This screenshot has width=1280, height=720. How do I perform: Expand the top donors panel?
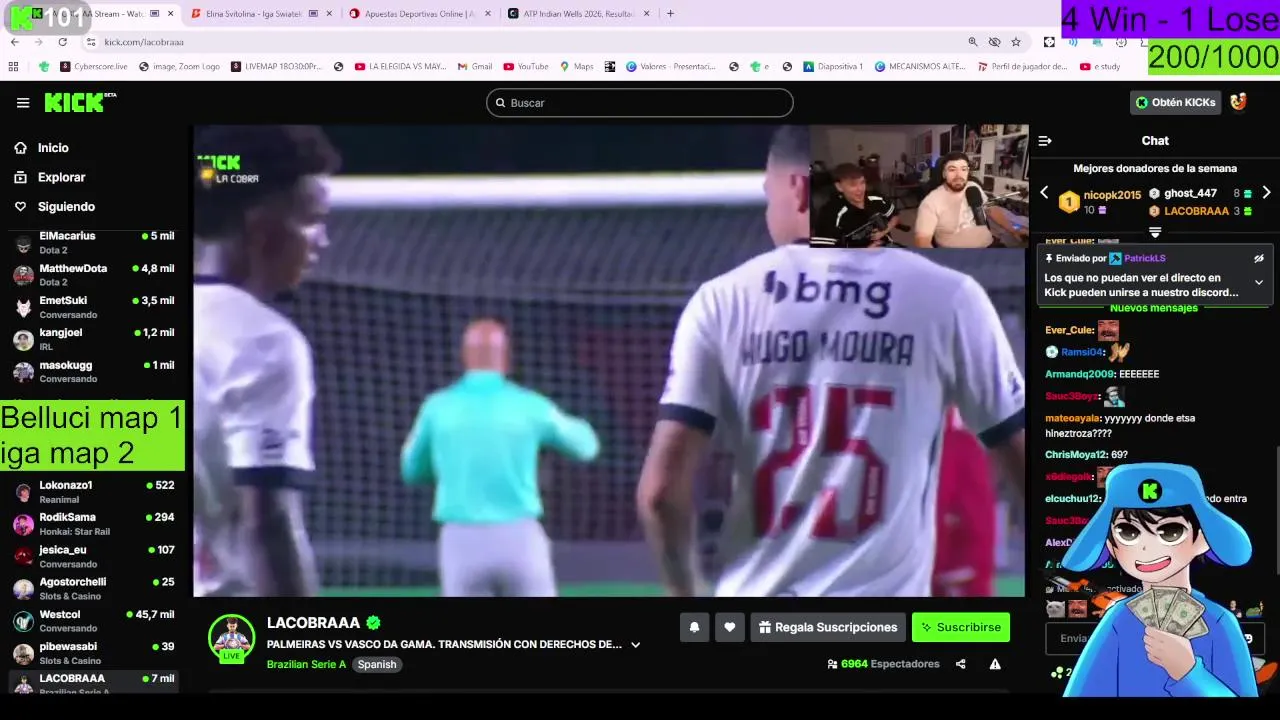point(1155,232)
